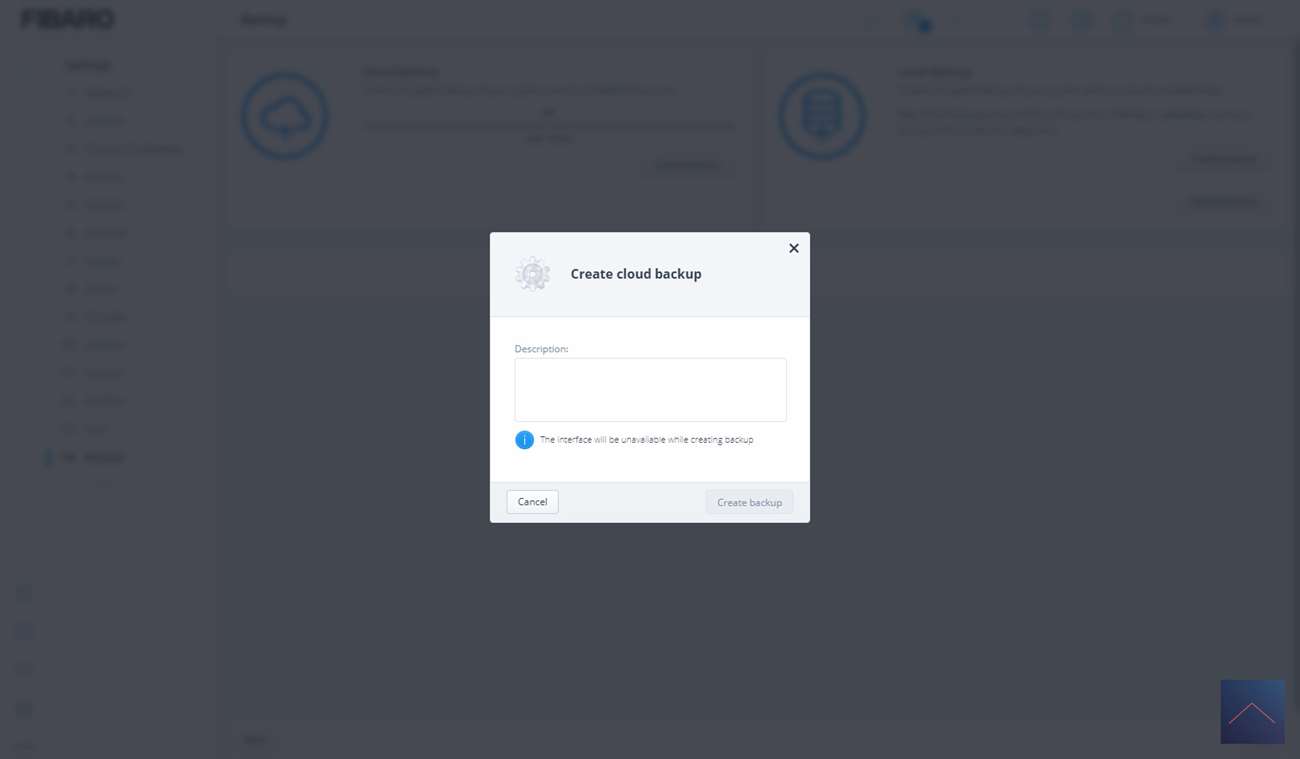This screenshot has height=759, width=1300.
Task: Click the blue info icon in dialog
Action: coord(524,440)
